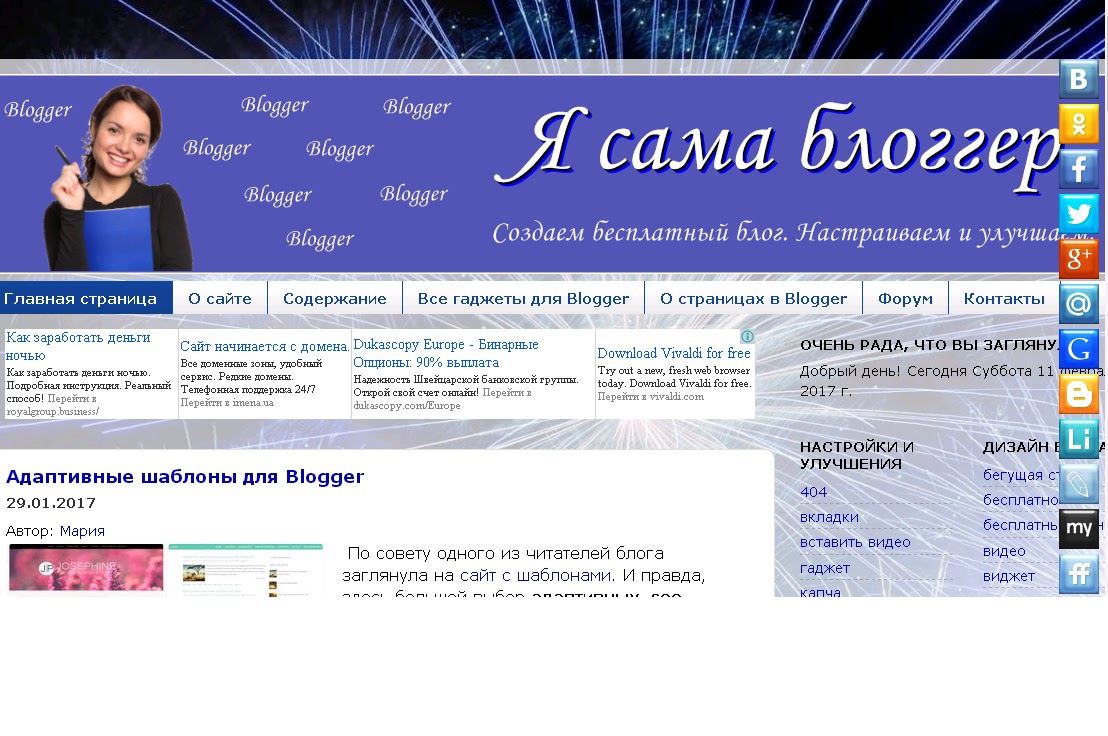Share via the Odnoklassniki icon

point(1078,124)
